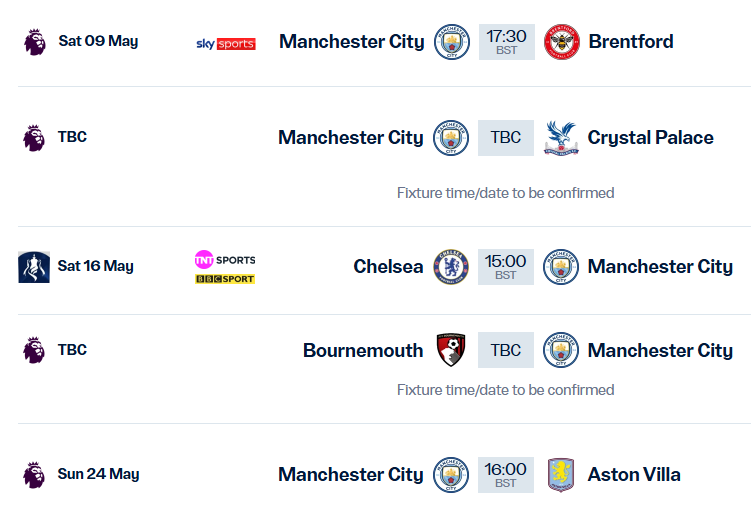Click the FA Cup competition icon

point(34,267)
